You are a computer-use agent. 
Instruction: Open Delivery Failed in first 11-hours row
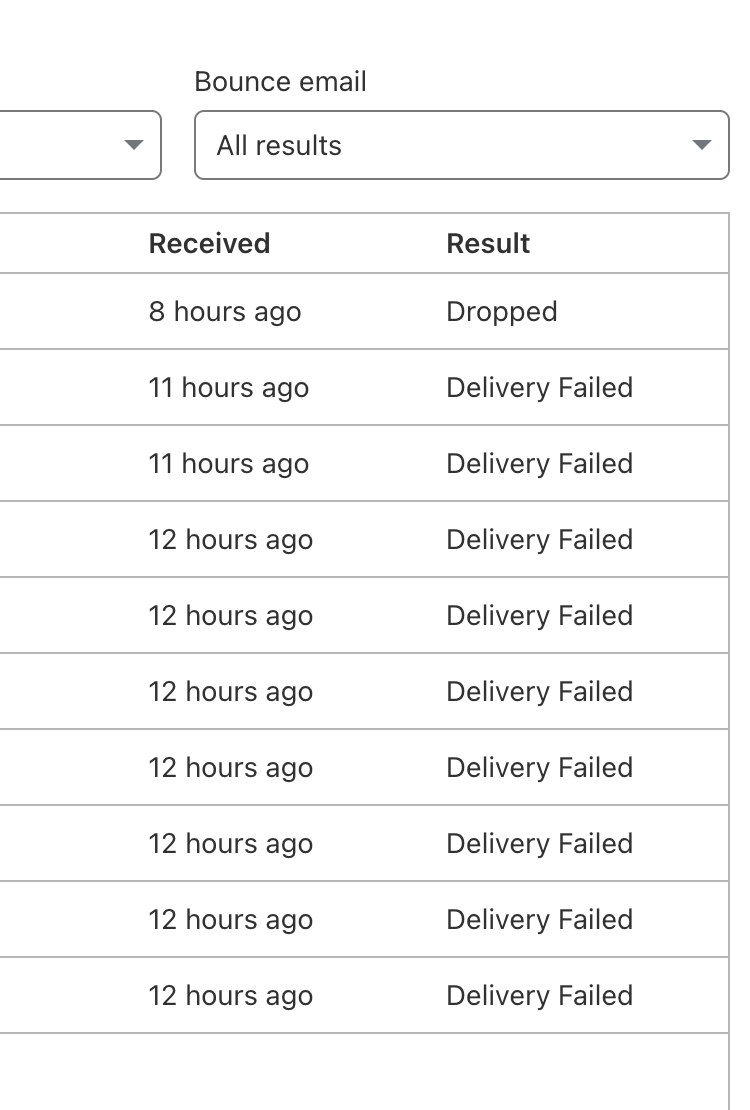pos(539,387)
